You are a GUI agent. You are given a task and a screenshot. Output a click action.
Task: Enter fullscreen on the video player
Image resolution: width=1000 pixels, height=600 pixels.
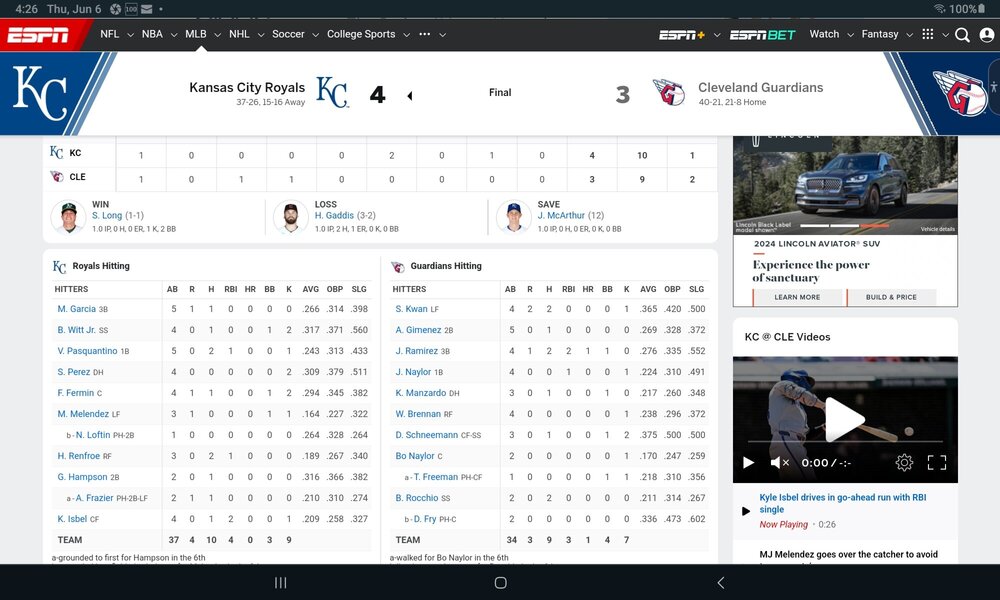[936, 462]
